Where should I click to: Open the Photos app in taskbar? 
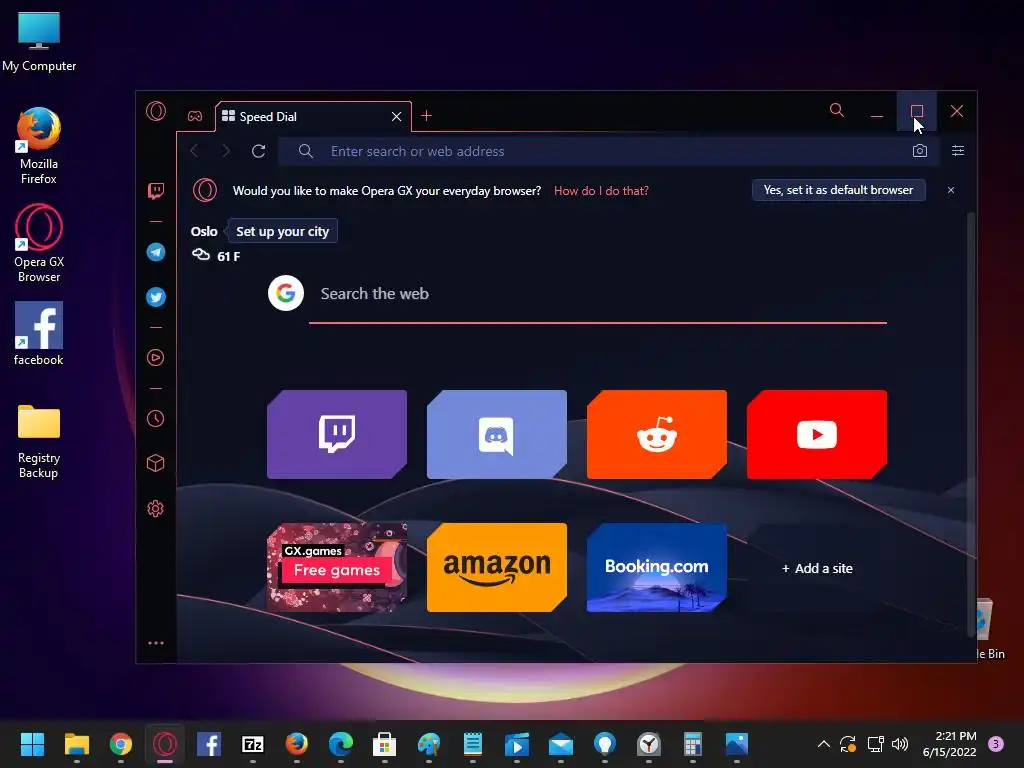[737, 744]
